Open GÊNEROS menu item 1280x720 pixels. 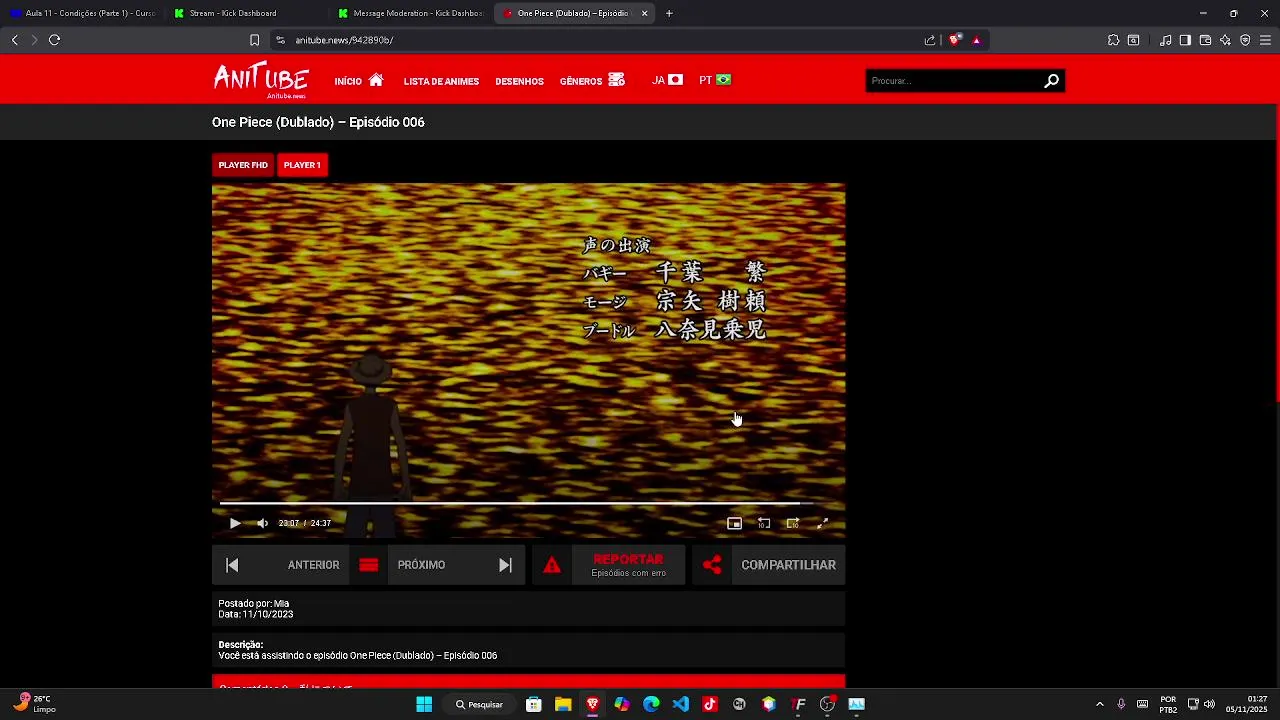point(592,81)
